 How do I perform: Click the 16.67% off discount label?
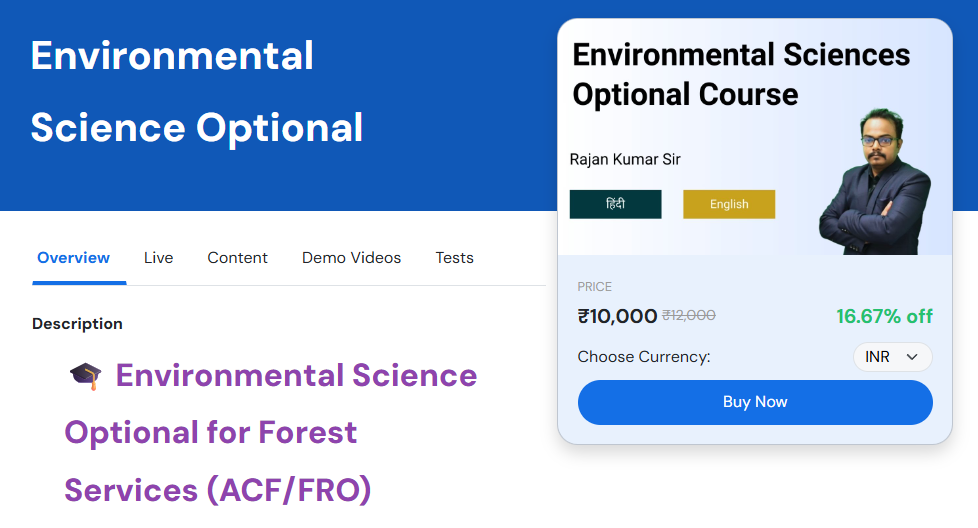point(884,316)
